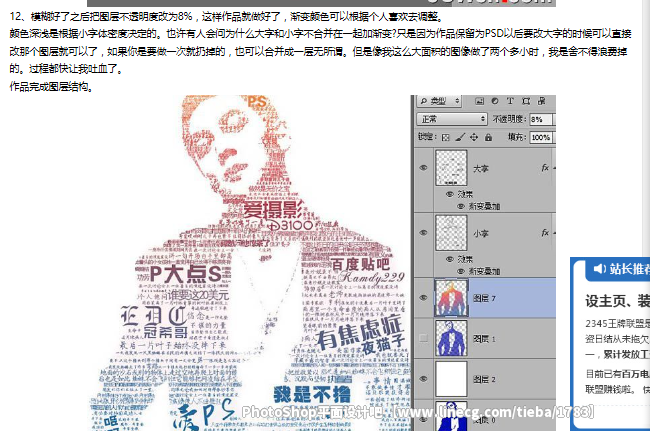Filter layers by adjustment layer icon
650x431 pixels.
(495, 101)
